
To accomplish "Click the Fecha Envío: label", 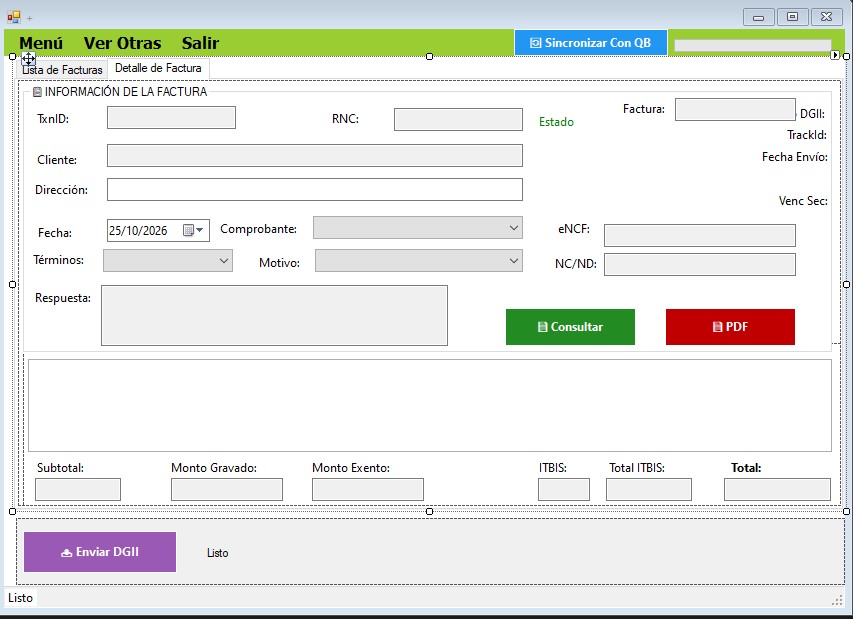I will 795,157.
